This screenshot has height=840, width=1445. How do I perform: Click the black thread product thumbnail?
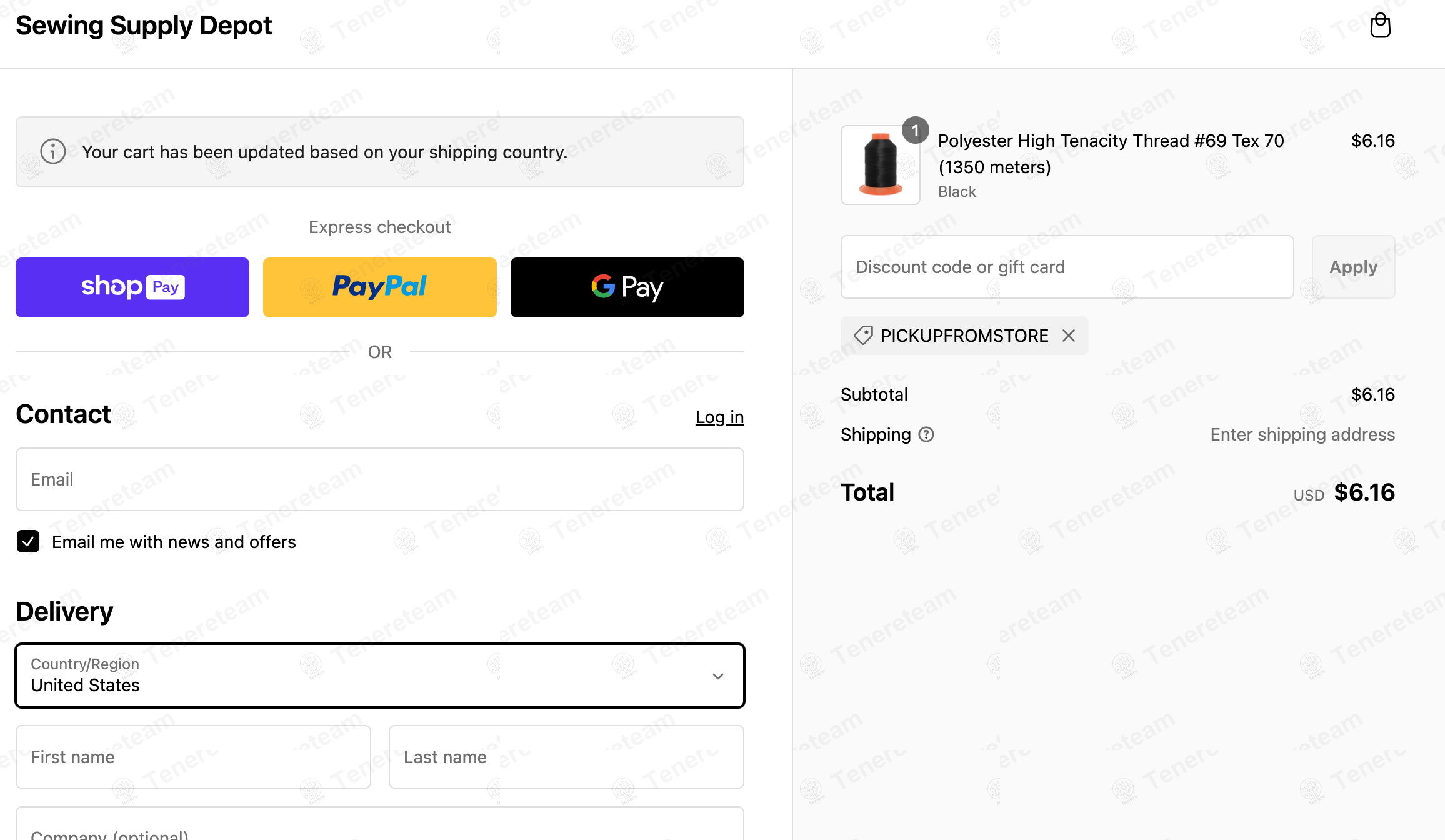(880, 166)
